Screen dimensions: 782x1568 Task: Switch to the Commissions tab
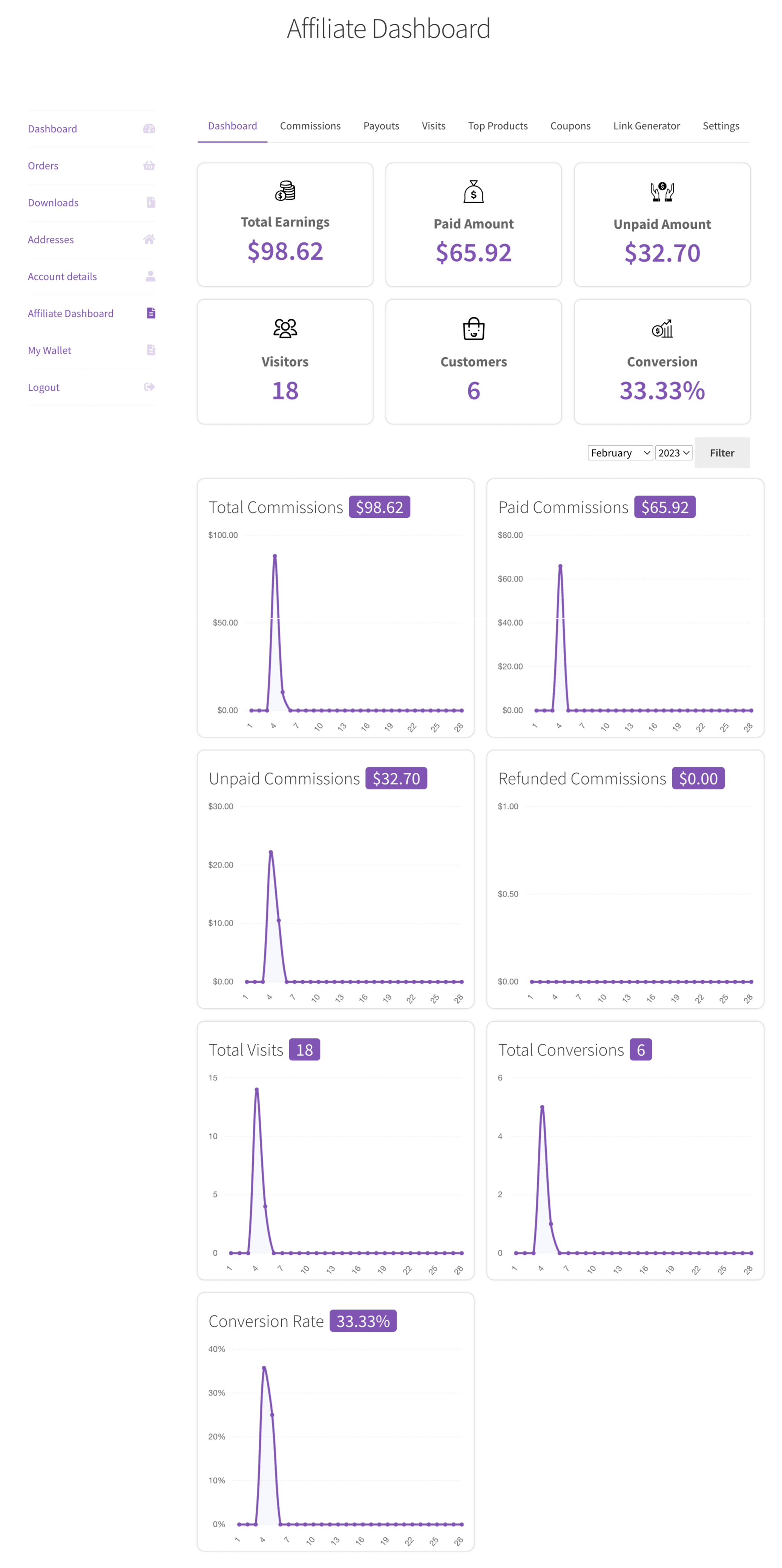click(310, 126)
